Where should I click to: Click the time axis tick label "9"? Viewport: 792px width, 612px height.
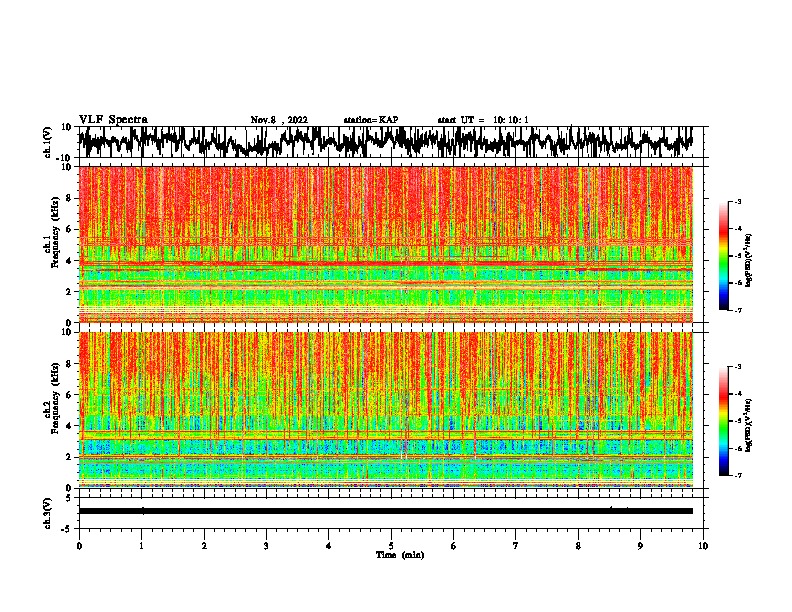click(x=640, y=546)
